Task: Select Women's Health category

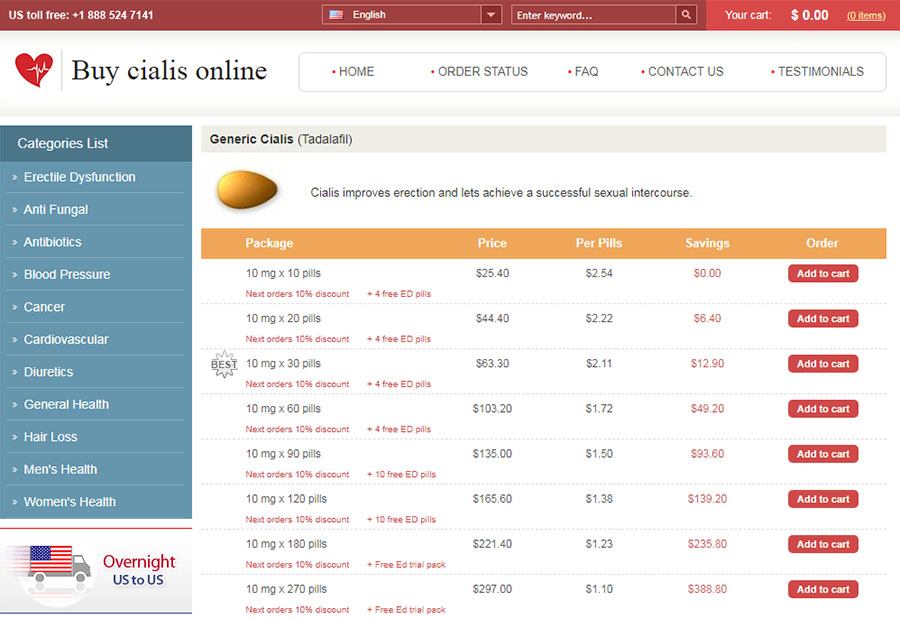Action: [69, 502]
